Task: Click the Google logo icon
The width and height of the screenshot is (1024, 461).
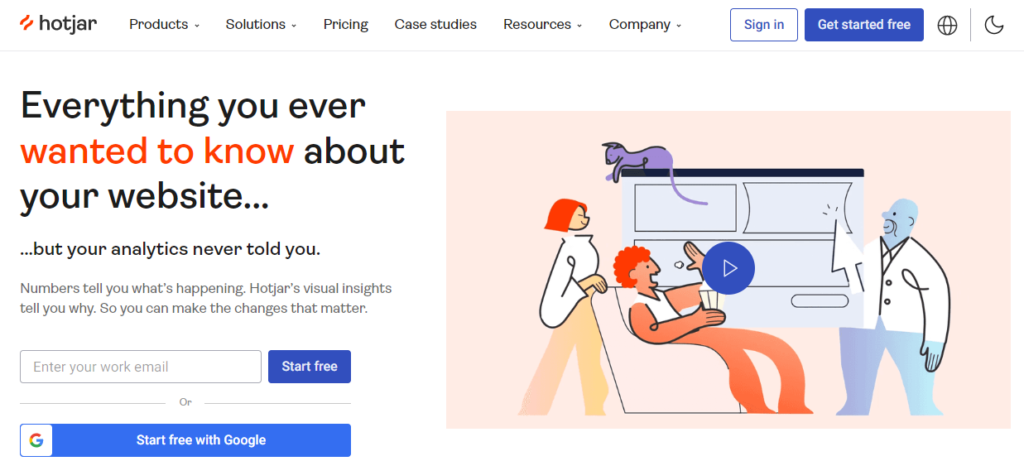Action: pyautogui.click(x=37, y=440)
